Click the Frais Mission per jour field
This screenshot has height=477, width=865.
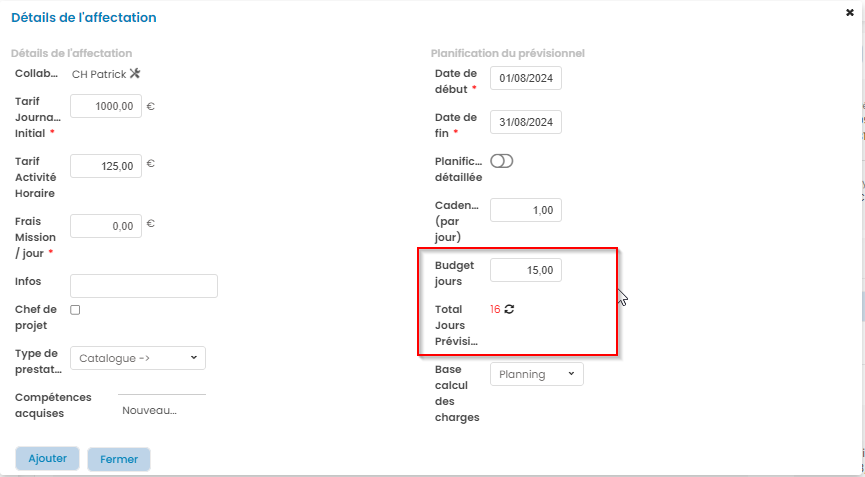click(x=106, y=226)
